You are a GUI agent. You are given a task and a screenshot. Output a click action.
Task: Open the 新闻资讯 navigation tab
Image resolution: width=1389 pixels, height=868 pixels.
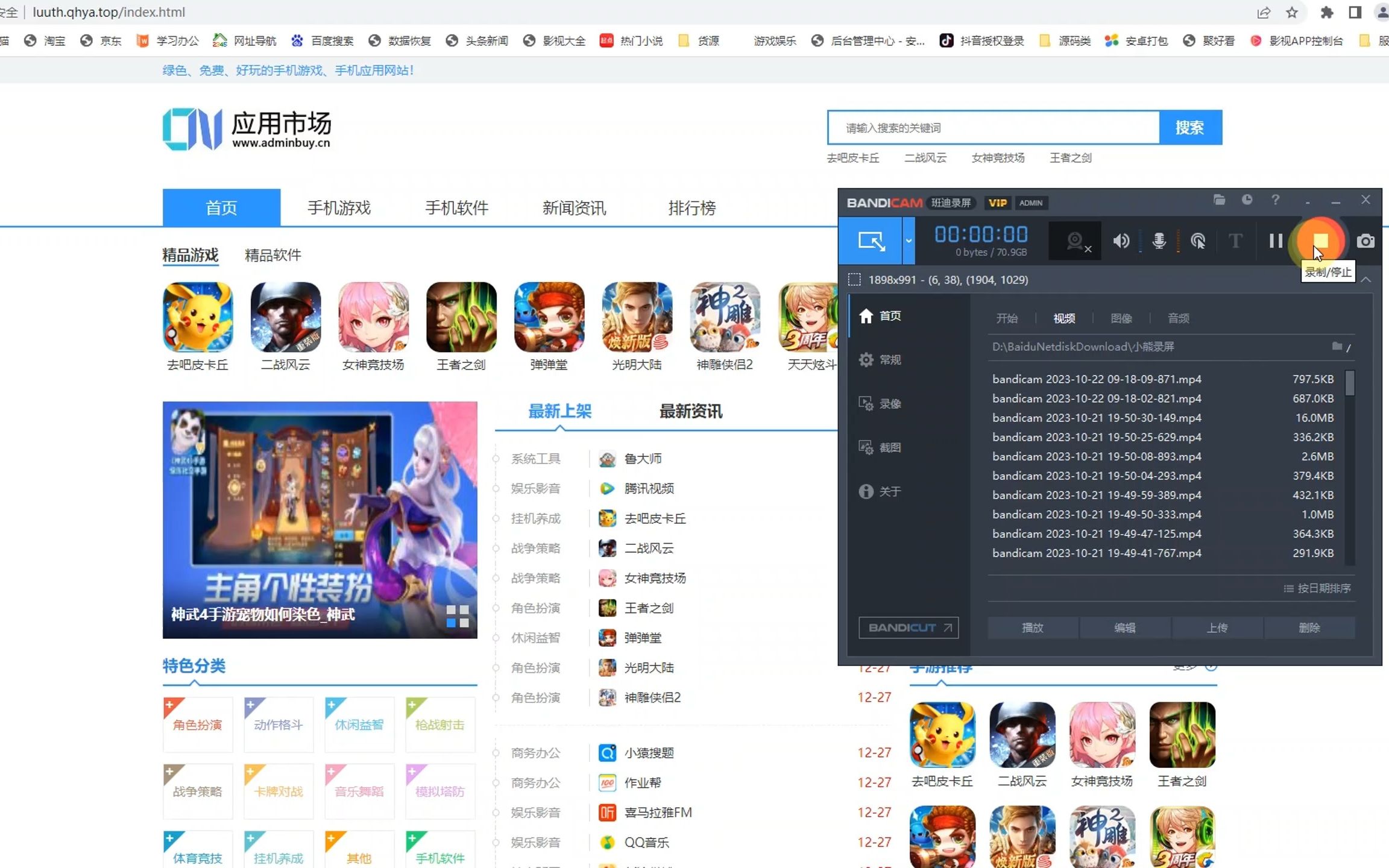pyautogui.click(x=574, y=208)
